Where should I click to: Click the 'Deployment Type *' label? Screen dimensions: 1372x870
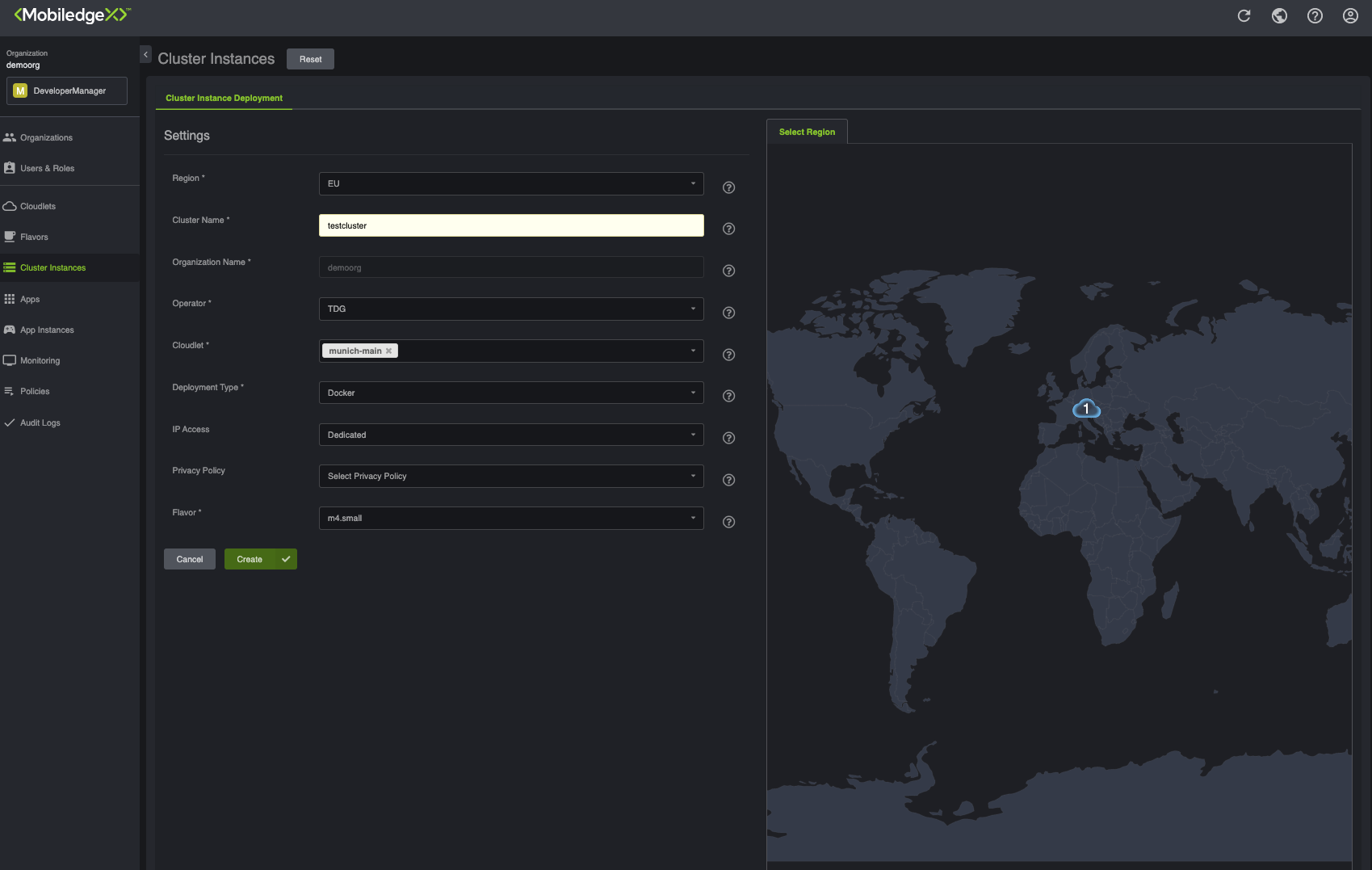[208, 387]
